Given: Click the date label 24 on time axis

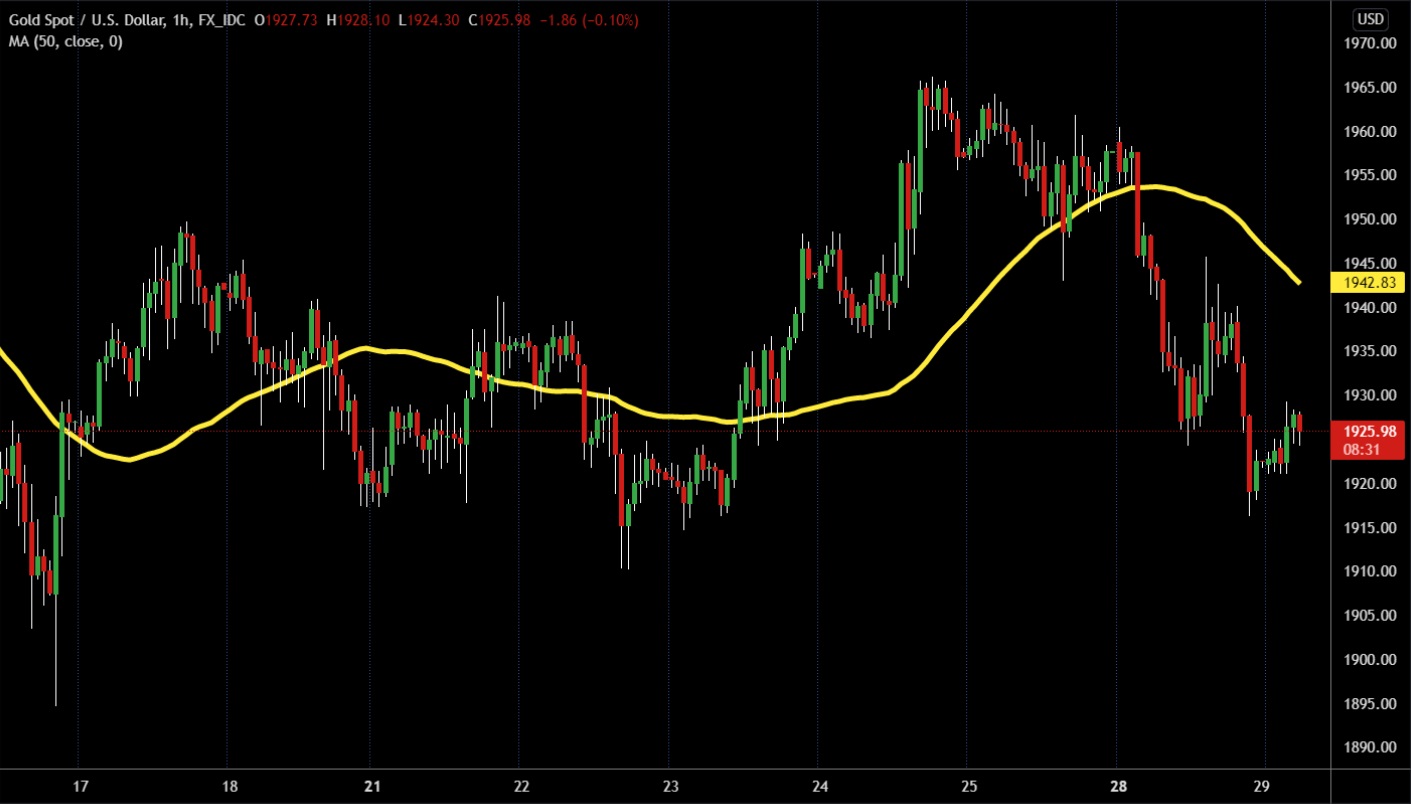Looking at the screenshot, I should (x=818, y=785).
